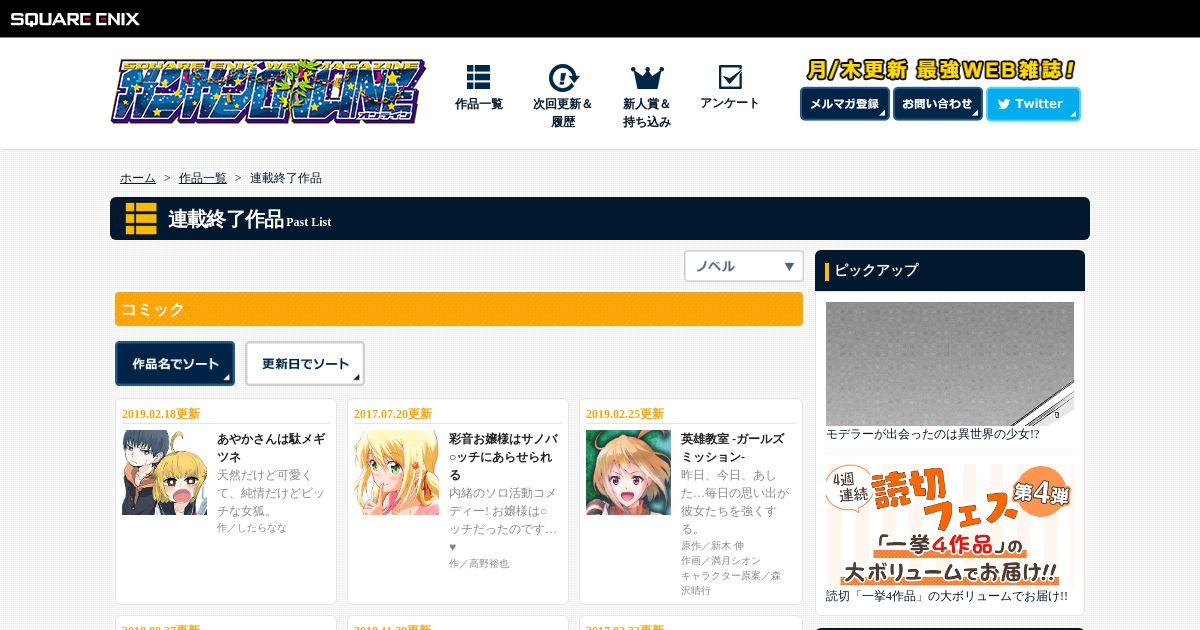Click the 月/木更新 最強WEB雑誌! slogan
Viewport: 1200px width, 630px height.
point(940,70)
